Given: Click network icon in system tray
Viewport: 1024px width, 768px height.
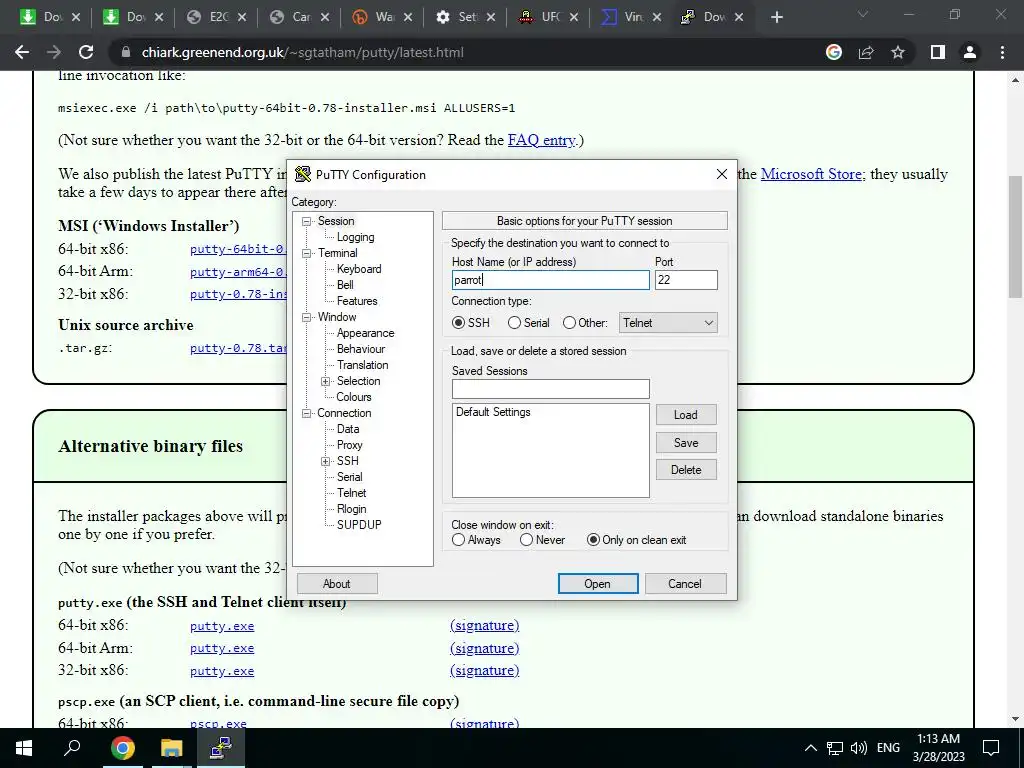Looking at the screenshot, I should (x=835, y=748).
